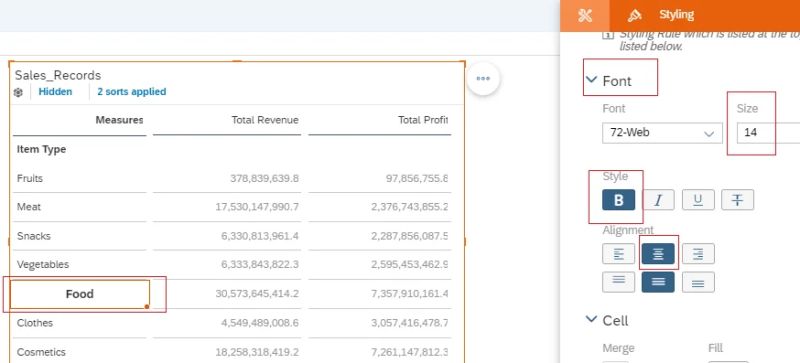800x363 pixels.
Task: Set vertical alignment to bottom
Action: [698, 282]
